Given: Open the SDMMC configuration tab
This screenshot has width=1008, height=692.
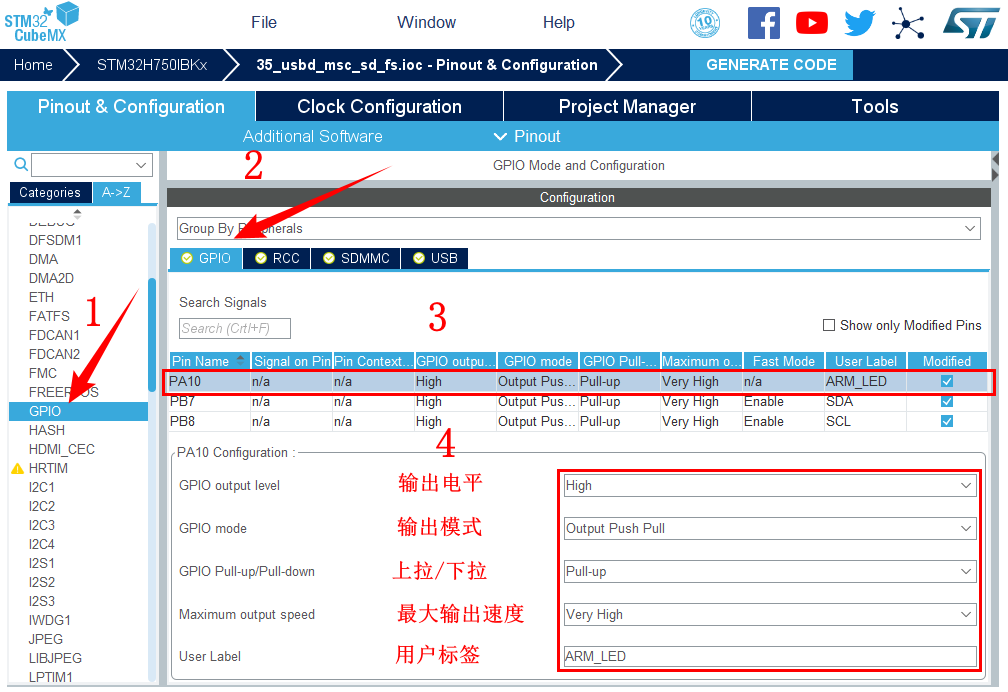Looking at the screenshot, I should [356, 258].
